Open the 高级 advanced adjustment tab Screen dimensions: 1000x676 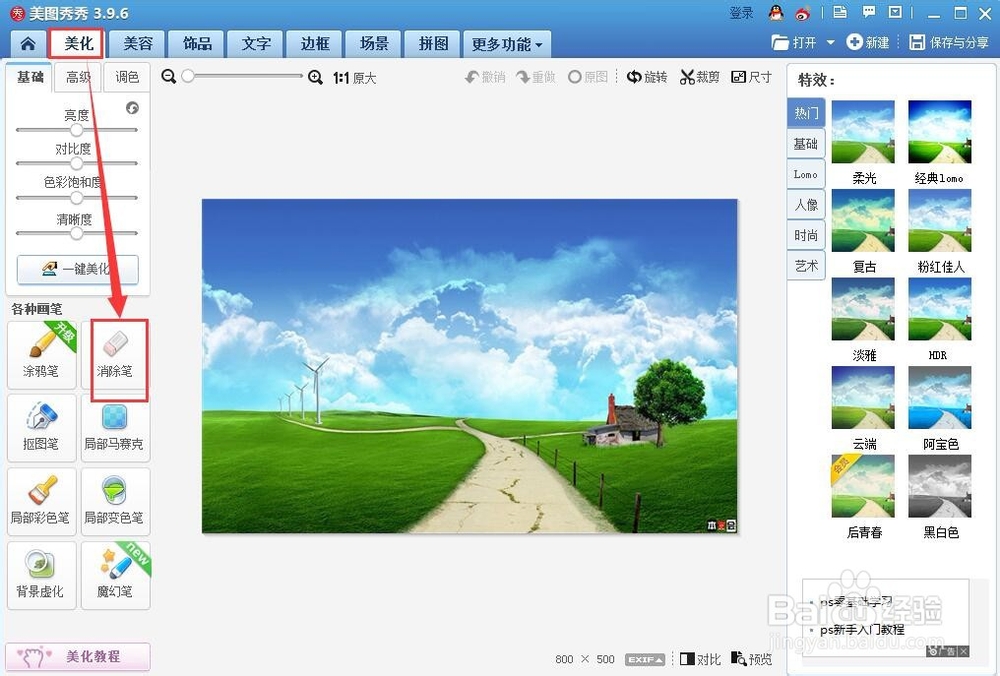(x=78, y=77)
